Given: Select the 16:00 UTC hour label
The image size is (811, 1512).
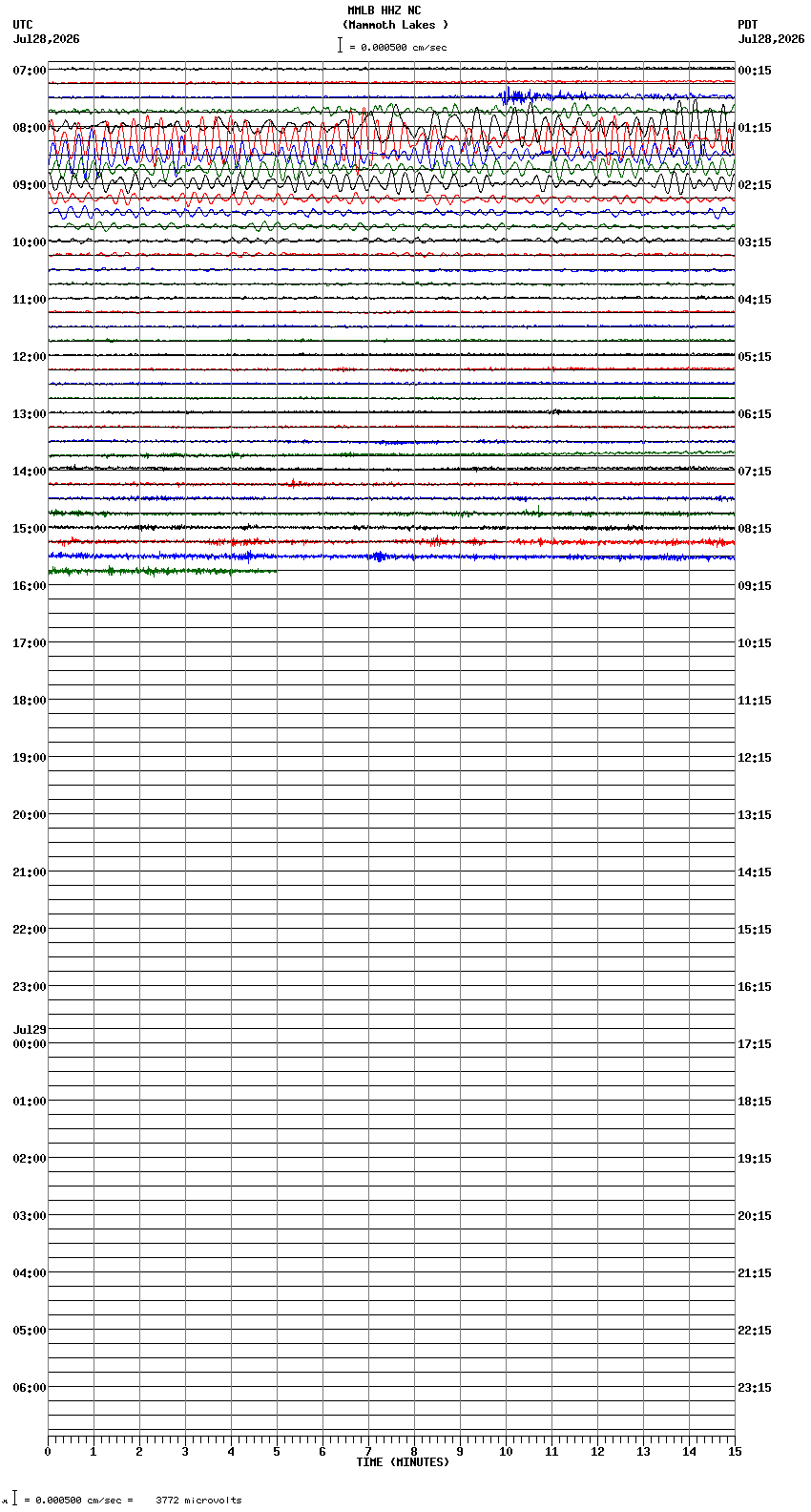Looking at the screenshot, I should point(30,586).
